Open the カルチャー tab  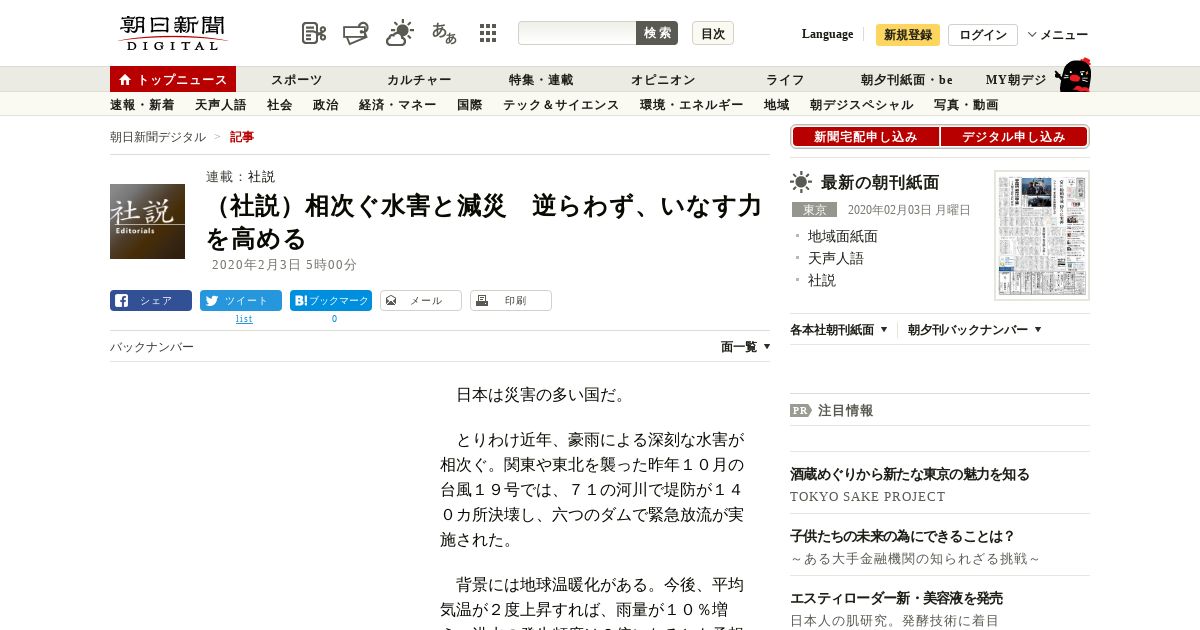(x=420, y=80)
